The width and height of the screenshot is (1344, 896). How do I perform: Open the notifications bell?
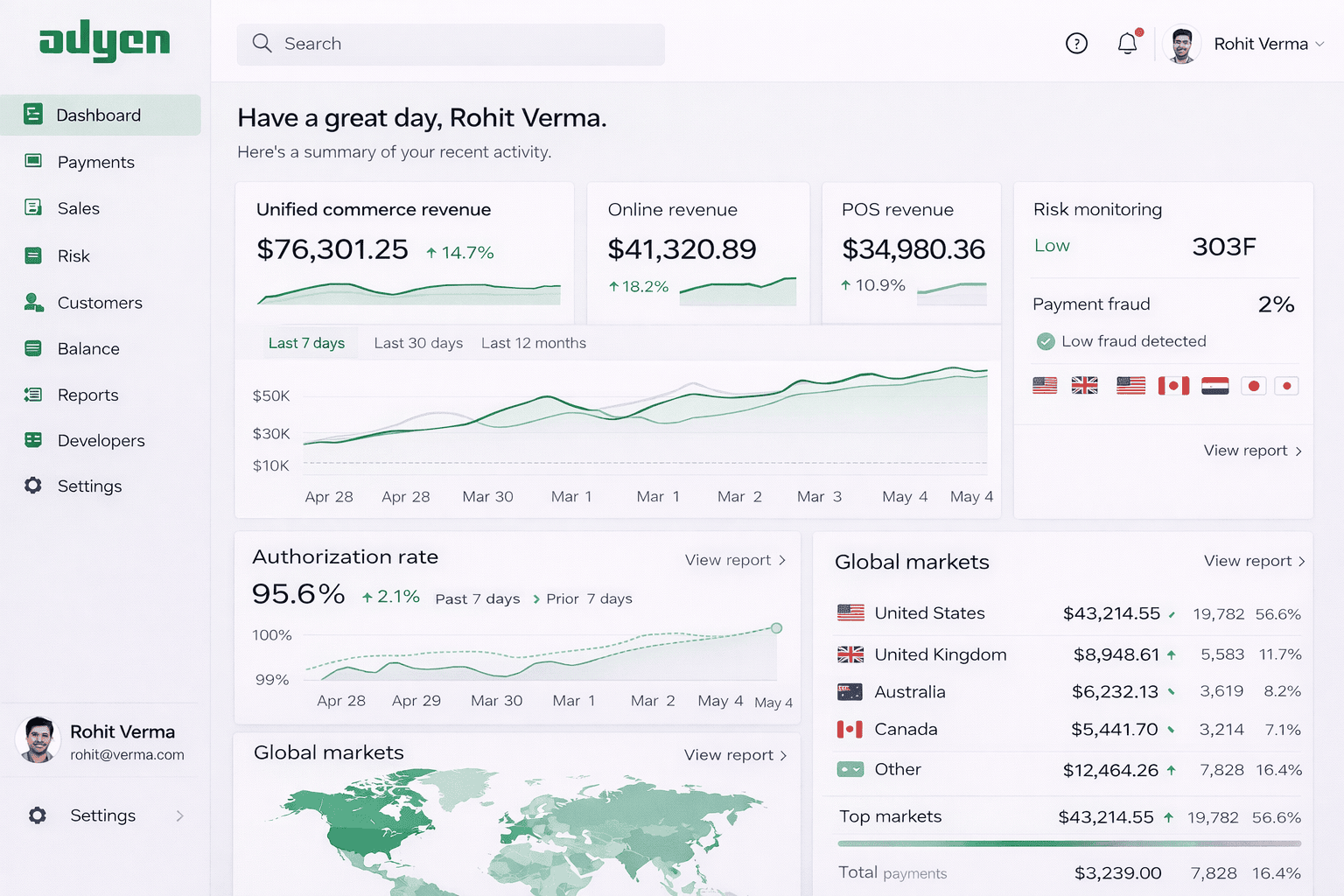(x=1128, y=43)
